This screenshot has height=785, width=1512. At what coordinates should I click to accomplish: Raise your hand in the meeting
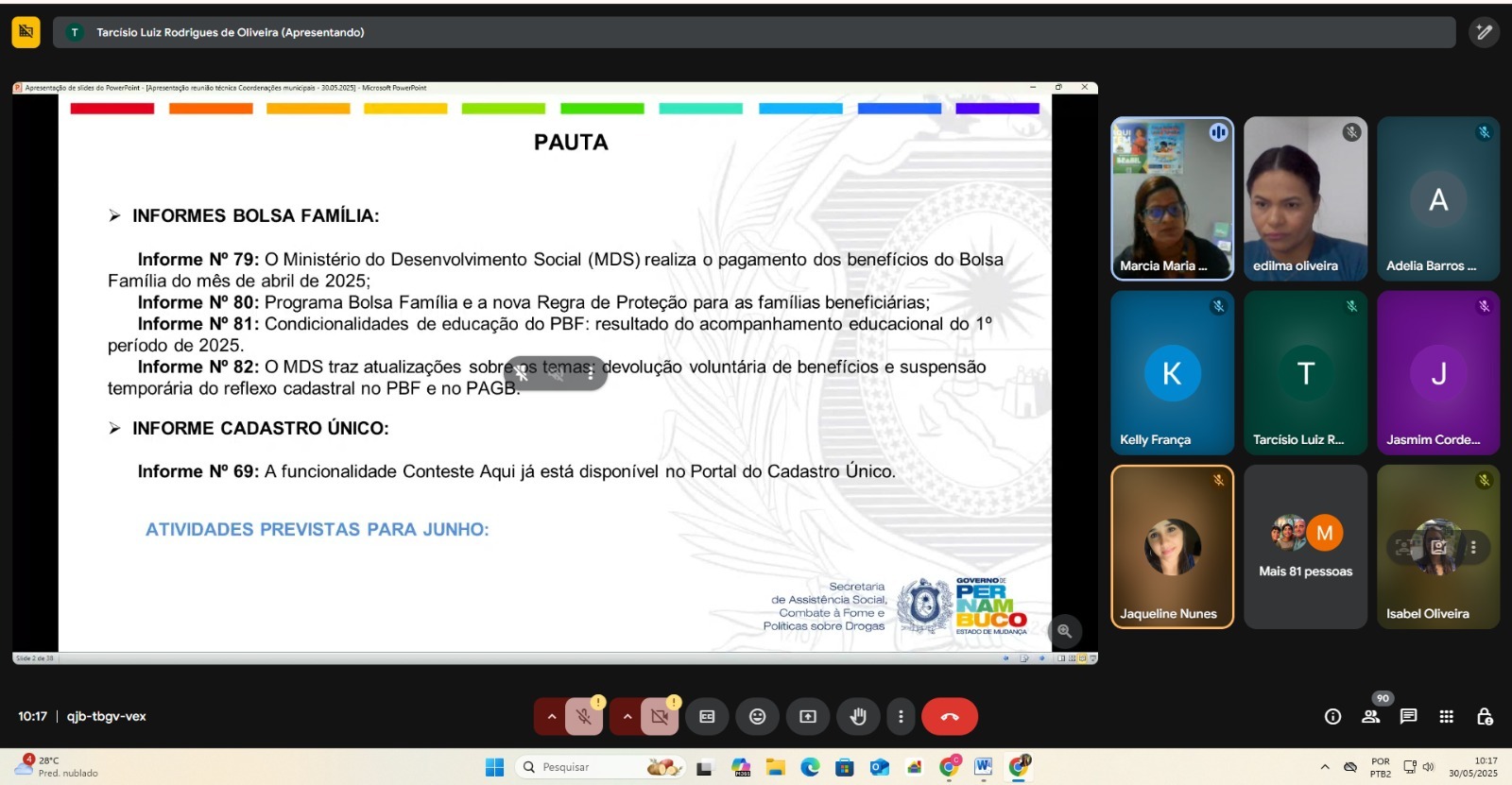[858, 717]
